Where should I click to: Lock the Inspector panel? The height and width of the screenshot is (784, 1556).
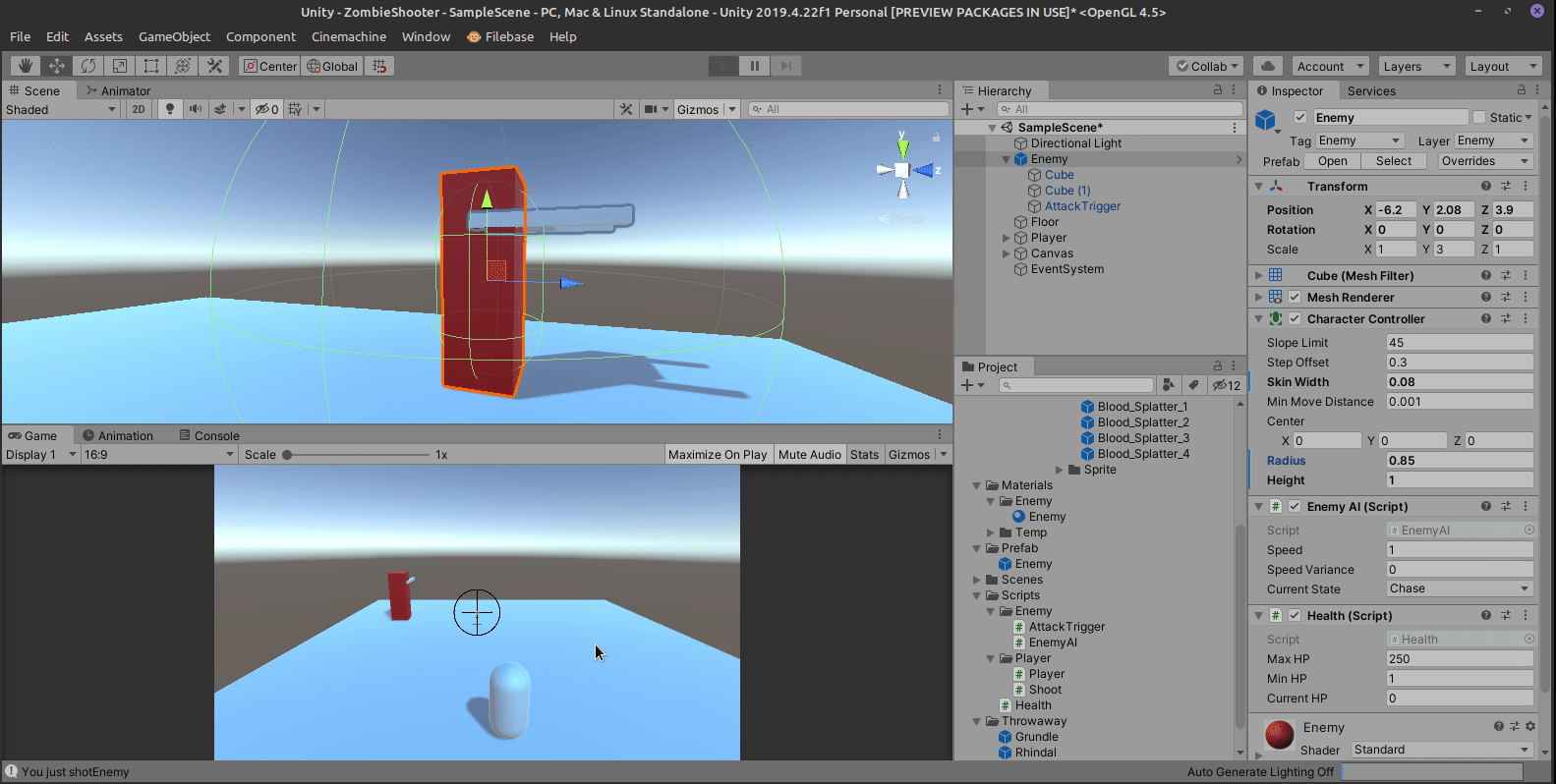point(1522,89)
